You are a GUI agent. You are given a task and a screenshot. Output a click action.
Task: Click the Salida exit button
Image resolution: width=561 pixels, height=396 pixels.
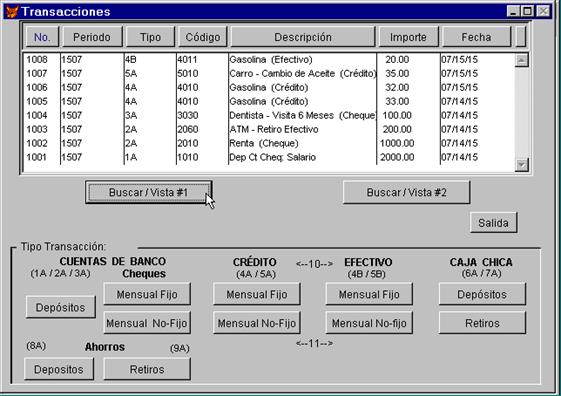[x=493, y=223]
